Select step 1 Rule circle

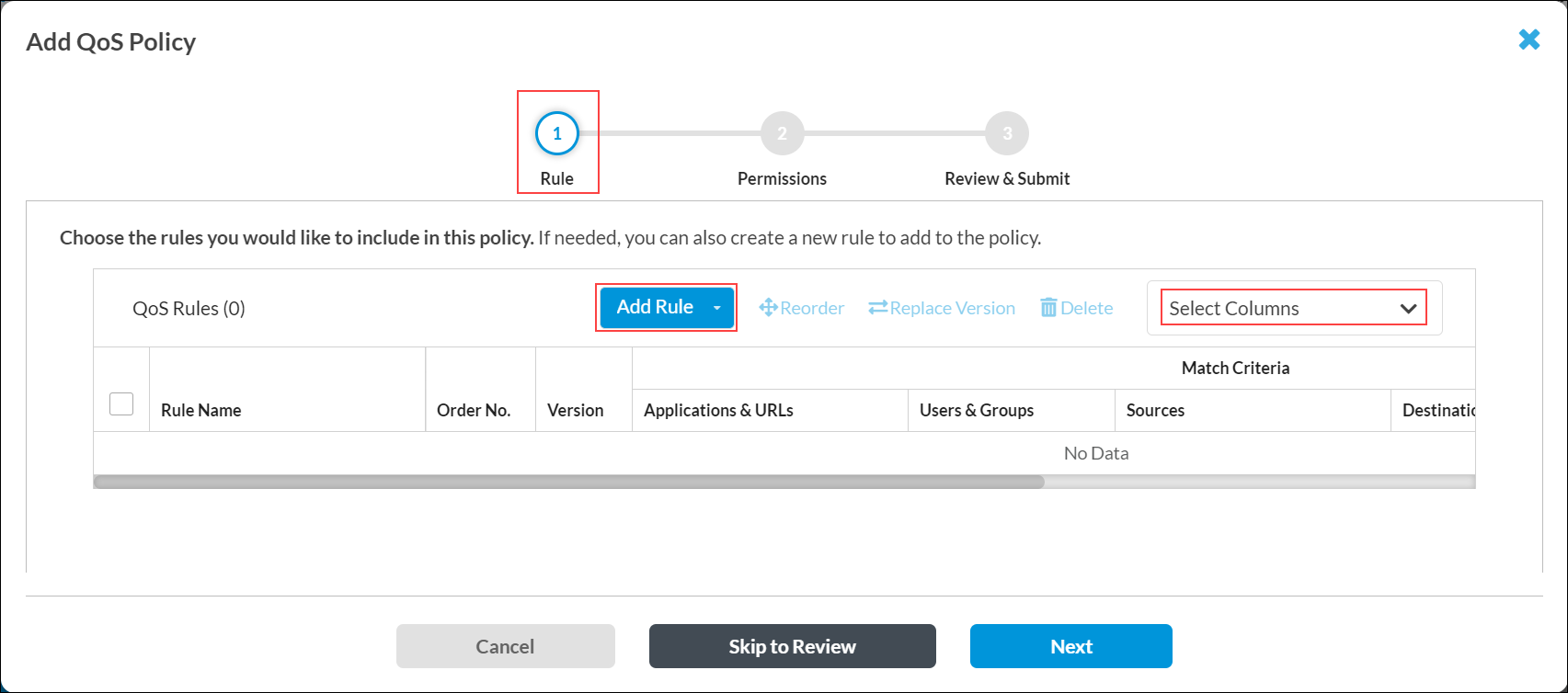point(556,134)
